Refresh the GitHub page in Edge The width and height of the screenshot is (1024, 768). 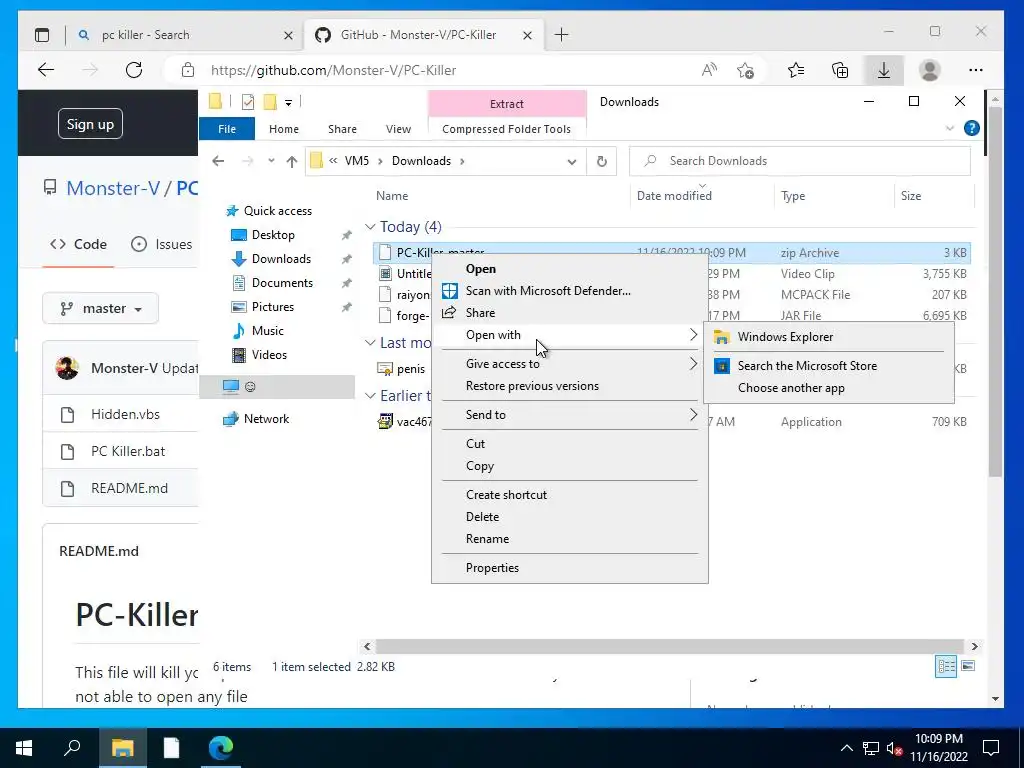tap(134, 70)
